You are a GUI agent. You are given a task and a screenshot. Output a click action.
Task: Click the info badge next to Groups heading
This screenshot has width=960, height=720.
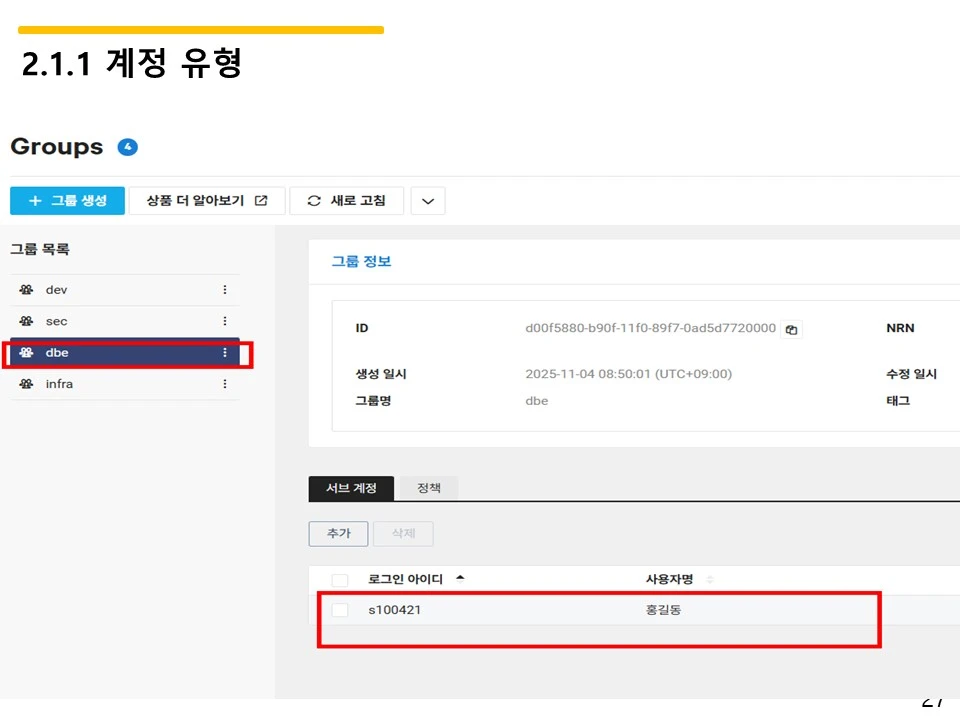pyautogui.click(x=127, y=146)
